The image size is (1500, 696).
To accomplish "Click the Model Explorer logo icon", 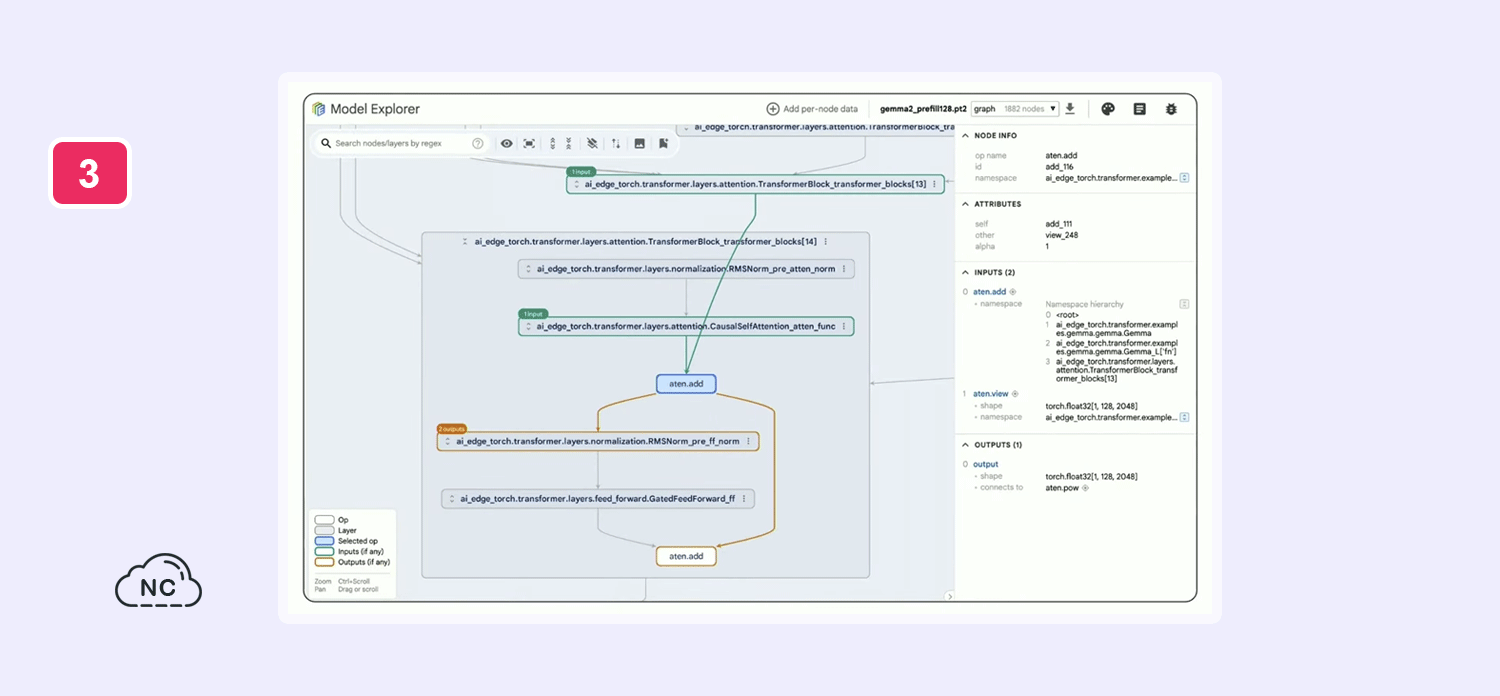I will click(x=319, y=109).
